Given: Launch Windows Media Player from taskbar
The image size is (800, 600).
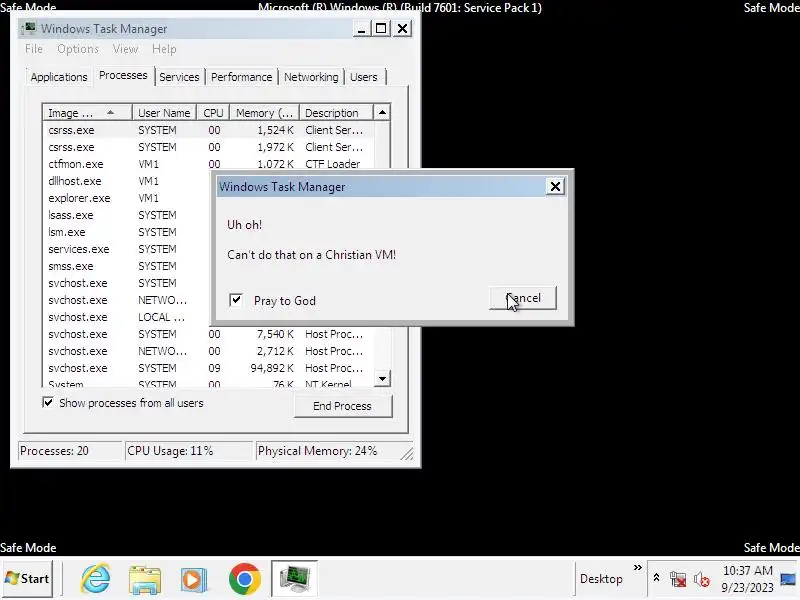Looking at the screenshot, I should click(194, 579).
